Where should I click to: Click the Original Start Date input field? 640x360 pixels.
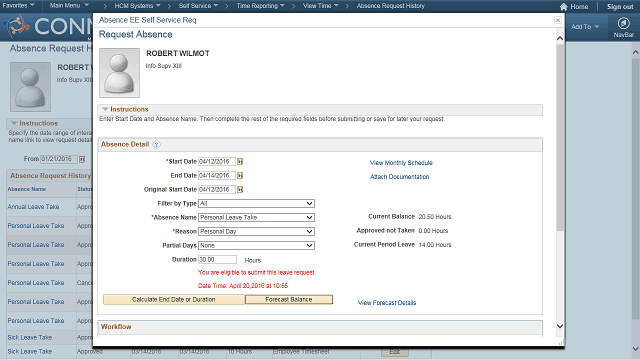pyautogui.click(x=217, y=189)
